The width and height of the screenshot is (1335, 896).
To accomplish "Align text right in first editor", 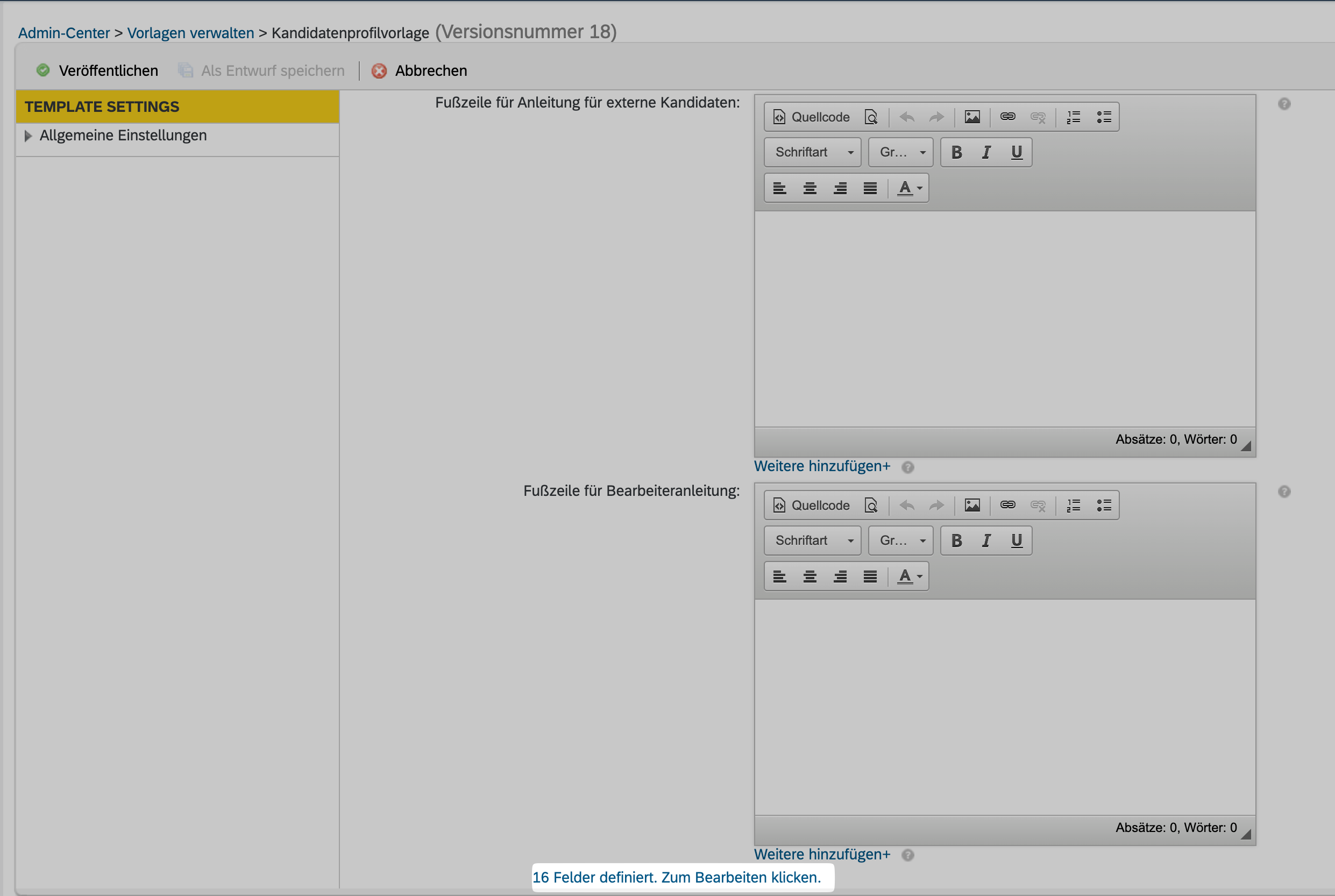I will point(840,188).
